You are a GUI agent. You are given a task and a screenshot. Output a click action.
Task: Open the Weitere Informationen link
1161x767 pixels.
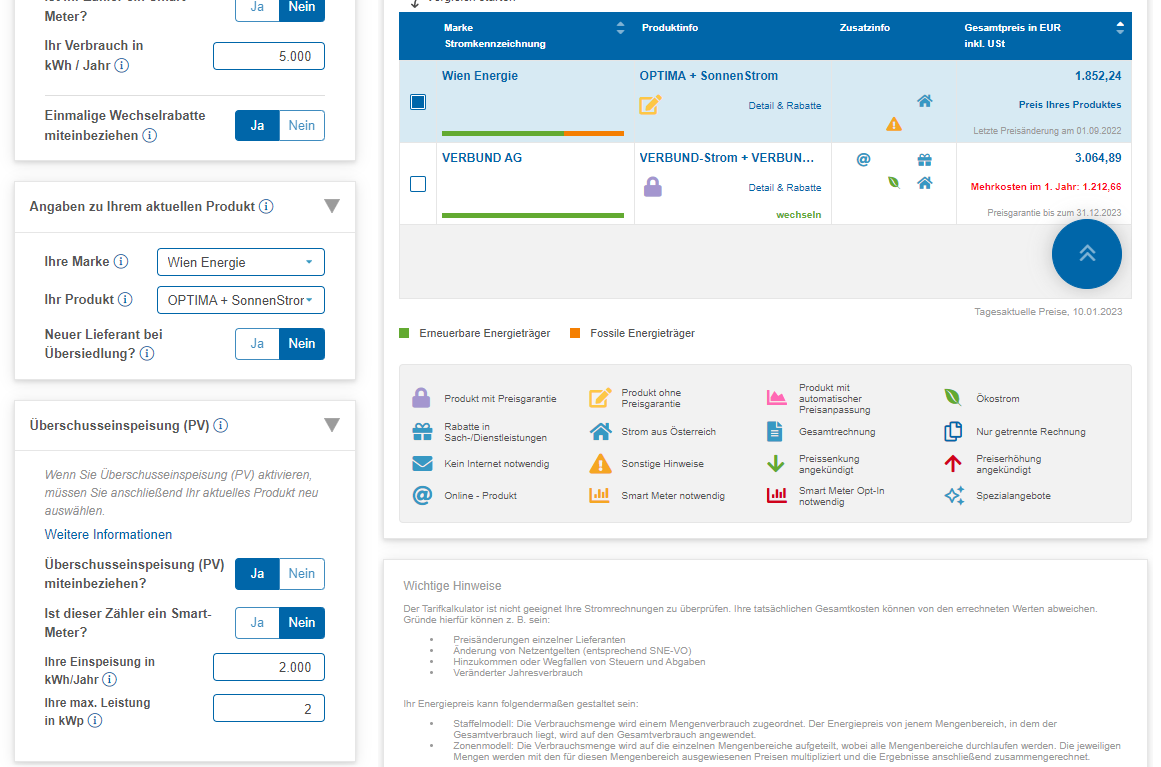tap(108, 535)
